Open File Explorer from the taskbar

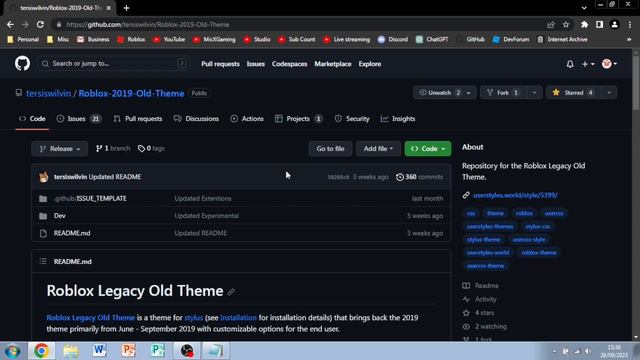tap(70, 351)
